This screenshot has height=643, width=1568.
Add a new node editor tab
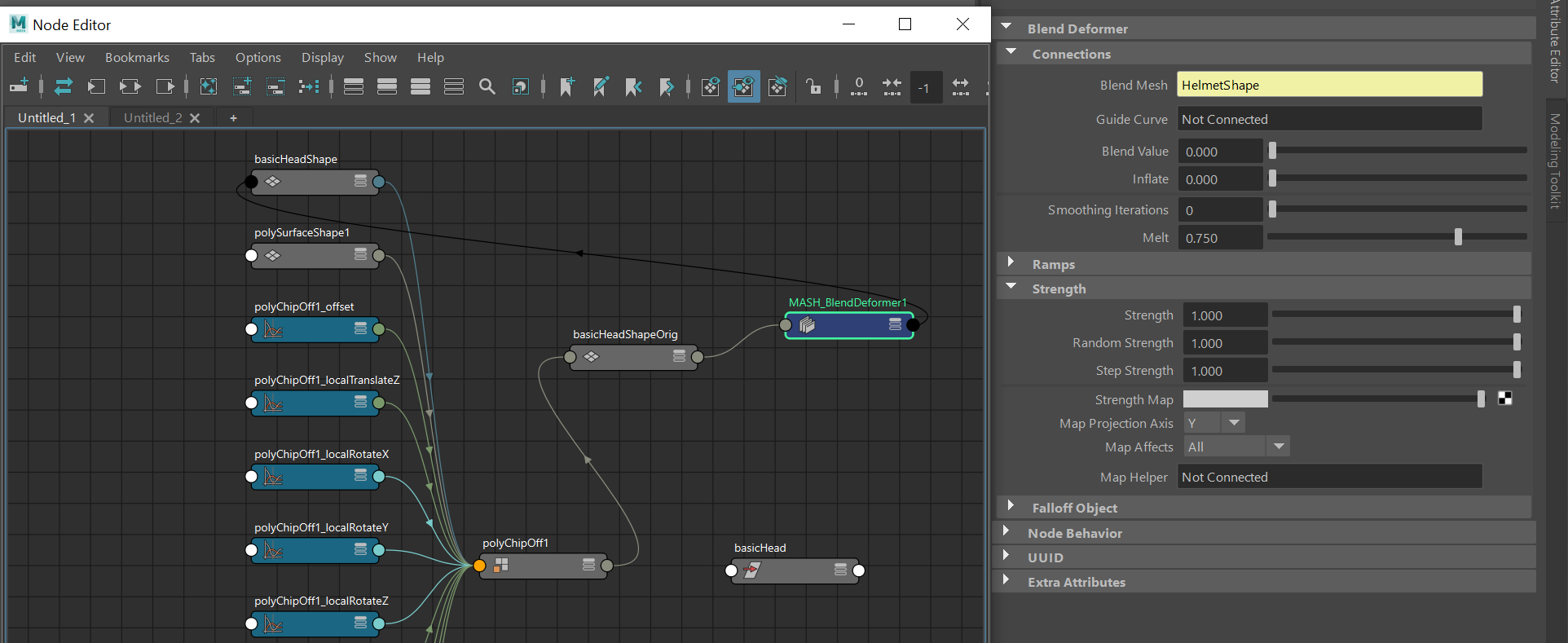point(233,118)
